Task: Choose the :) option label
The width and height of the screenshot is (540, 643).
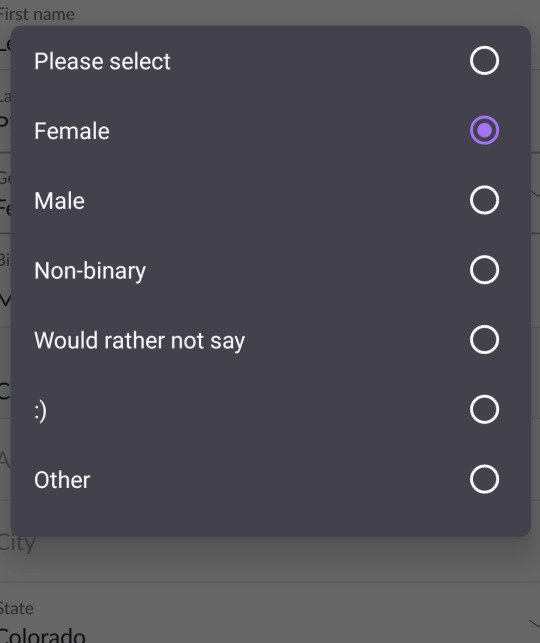Action: pyautogui.click(x=40, y=411)
